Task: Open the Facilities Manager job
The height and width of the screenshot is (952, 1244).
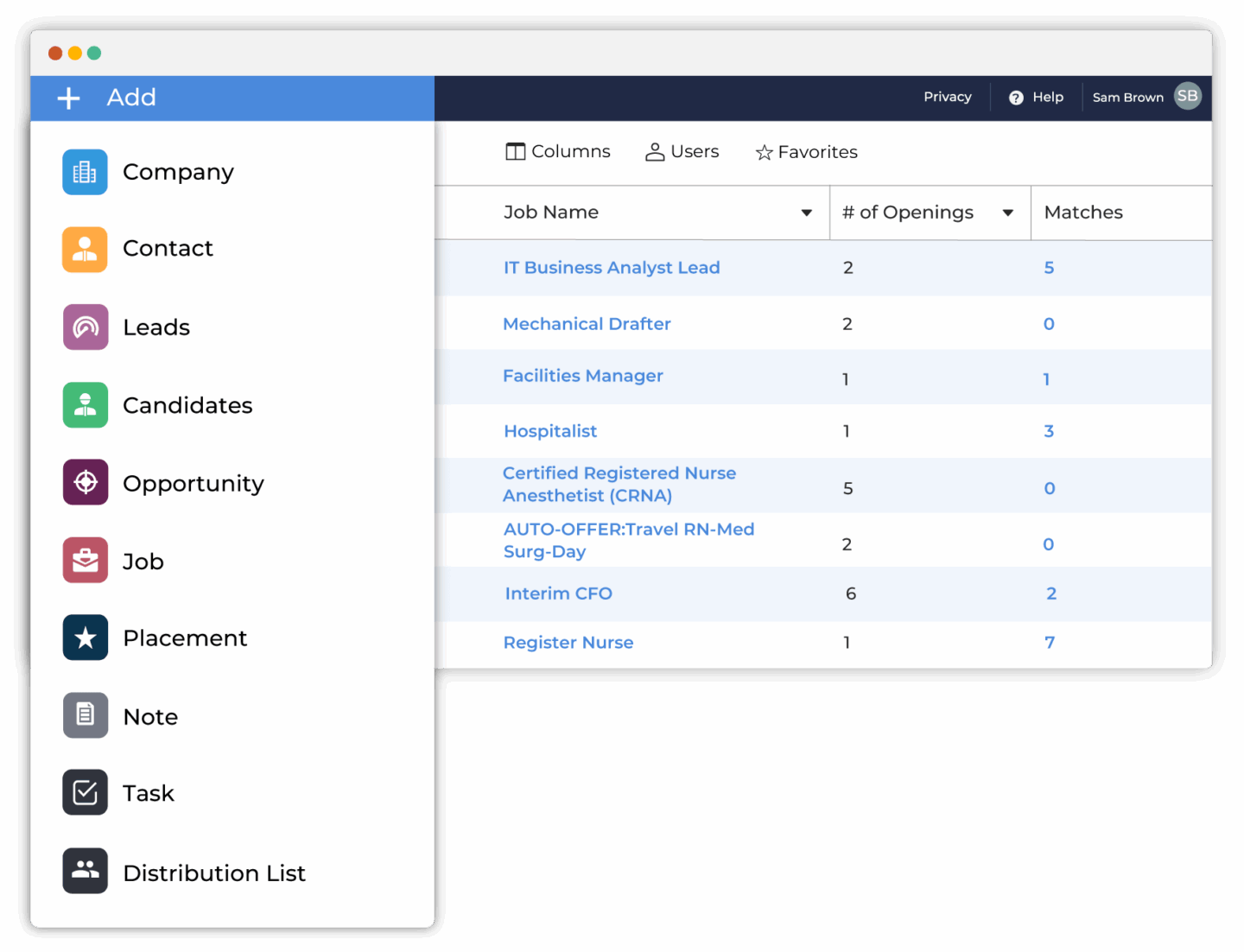Action: coord(583,376)
